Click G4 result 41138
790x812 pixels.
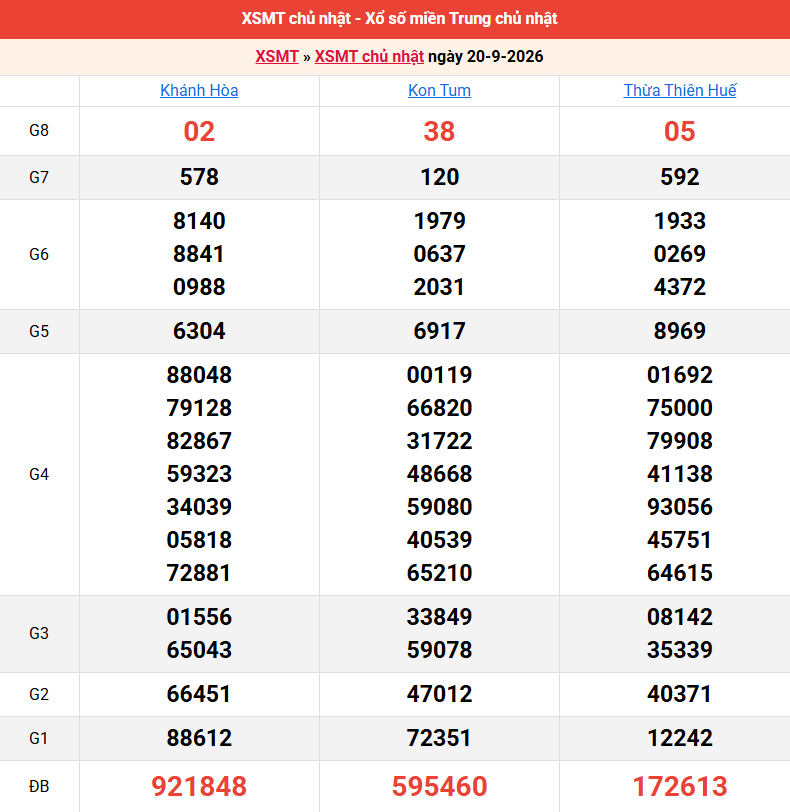click(680, 474)
